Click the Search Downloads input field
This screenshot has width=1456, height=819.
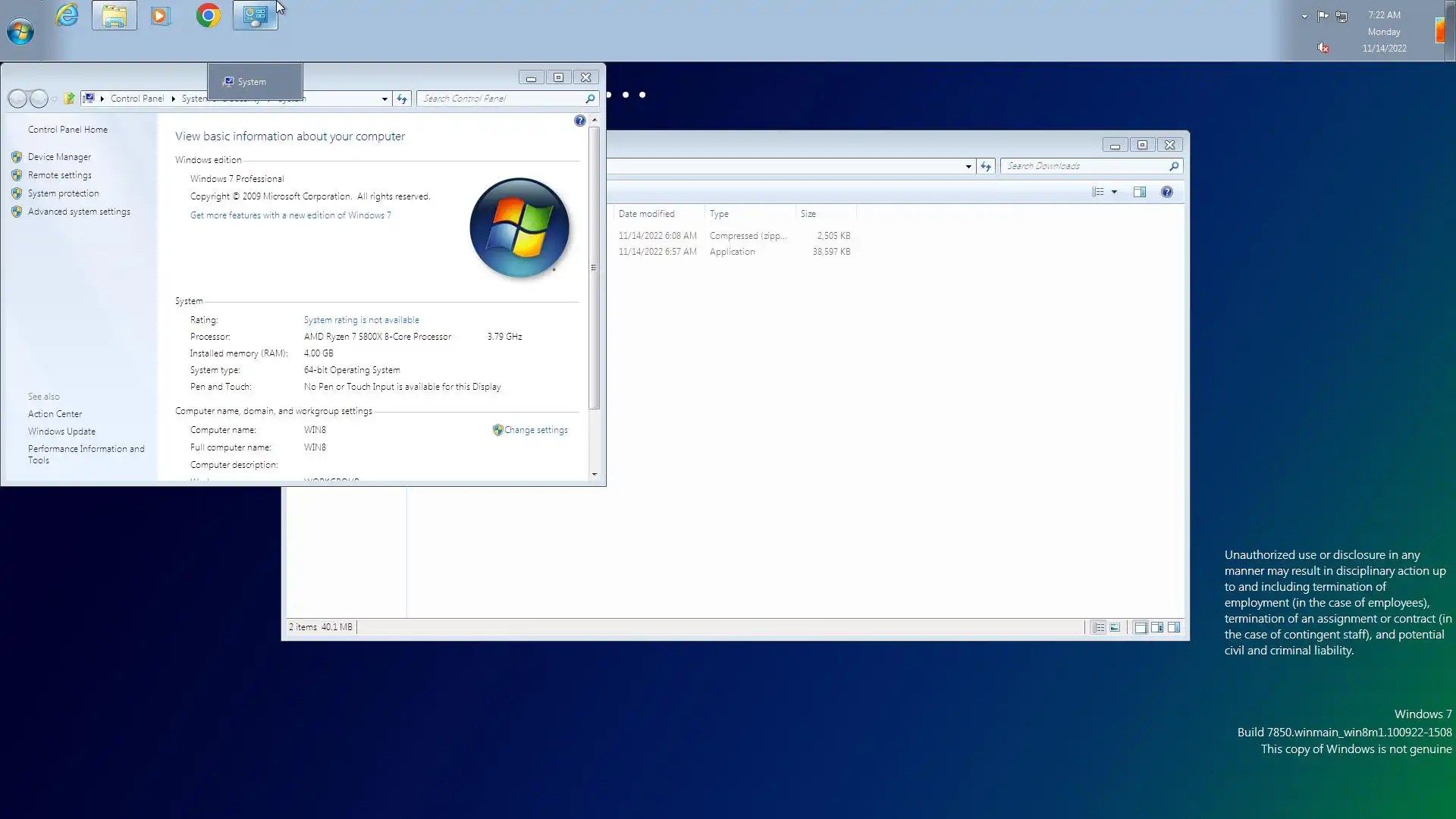1084,166
